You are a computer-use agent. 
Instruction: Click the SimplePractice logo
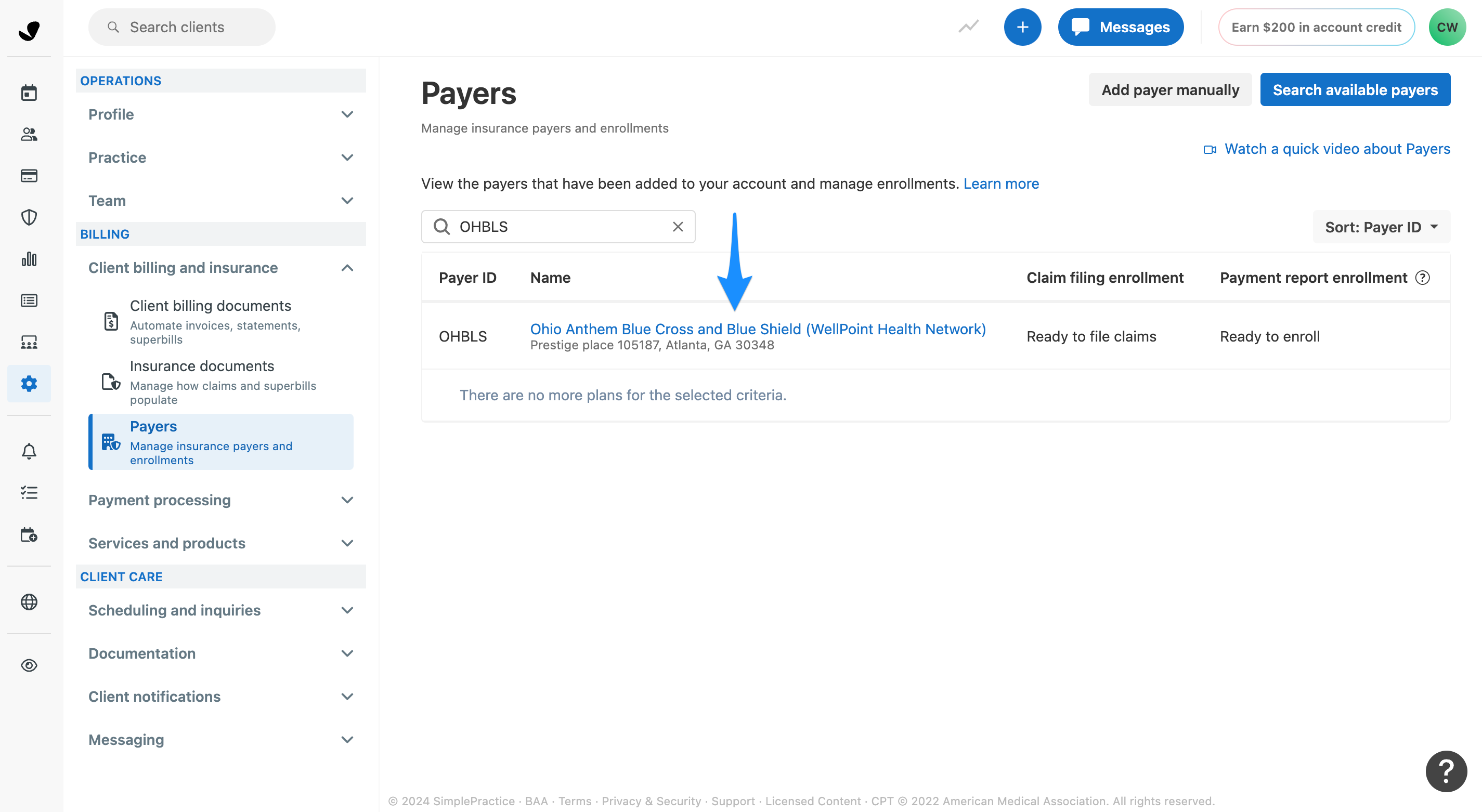(x=29, y=30)
